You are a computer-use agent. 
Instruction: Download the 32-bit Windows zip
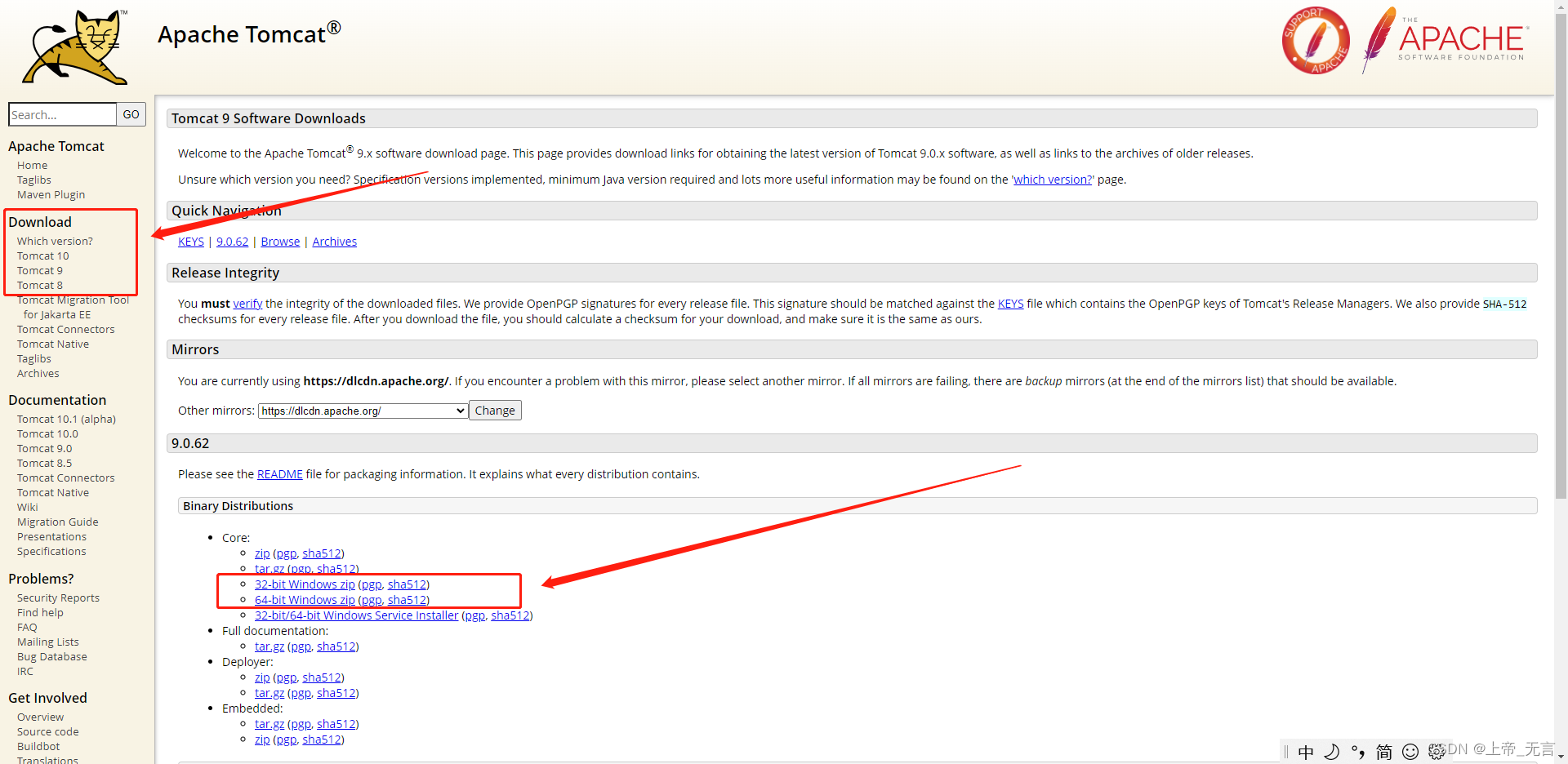coord(305,584)
